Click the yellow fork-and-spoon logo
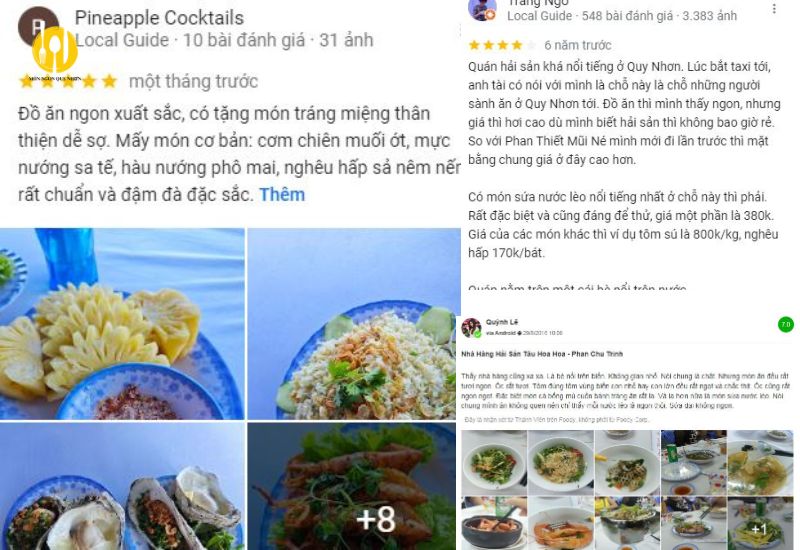800x550 pixels. [x=55, y=49]
